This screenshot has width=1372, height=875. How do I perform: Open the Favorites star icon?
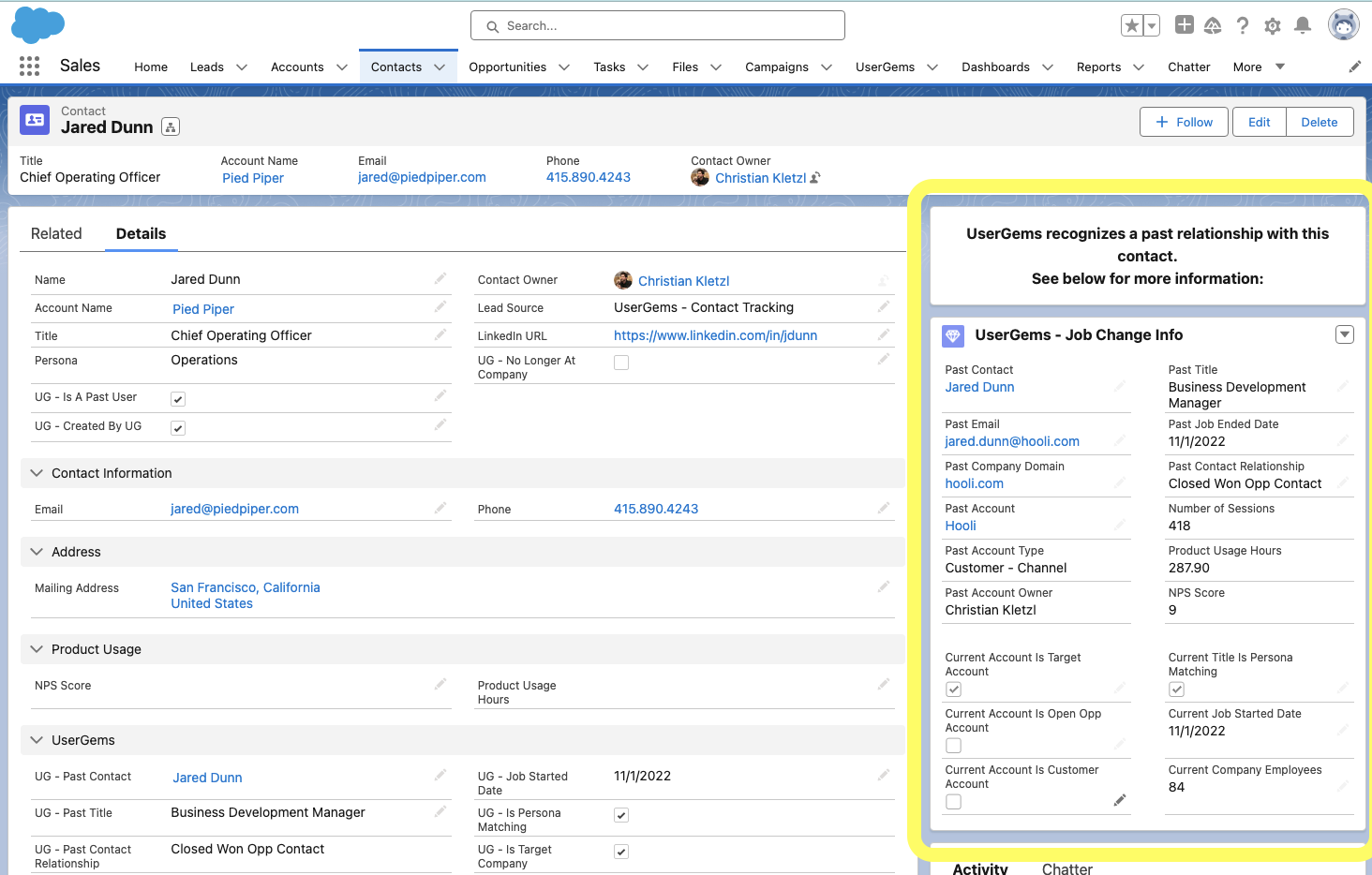[x=1132, y=26]
